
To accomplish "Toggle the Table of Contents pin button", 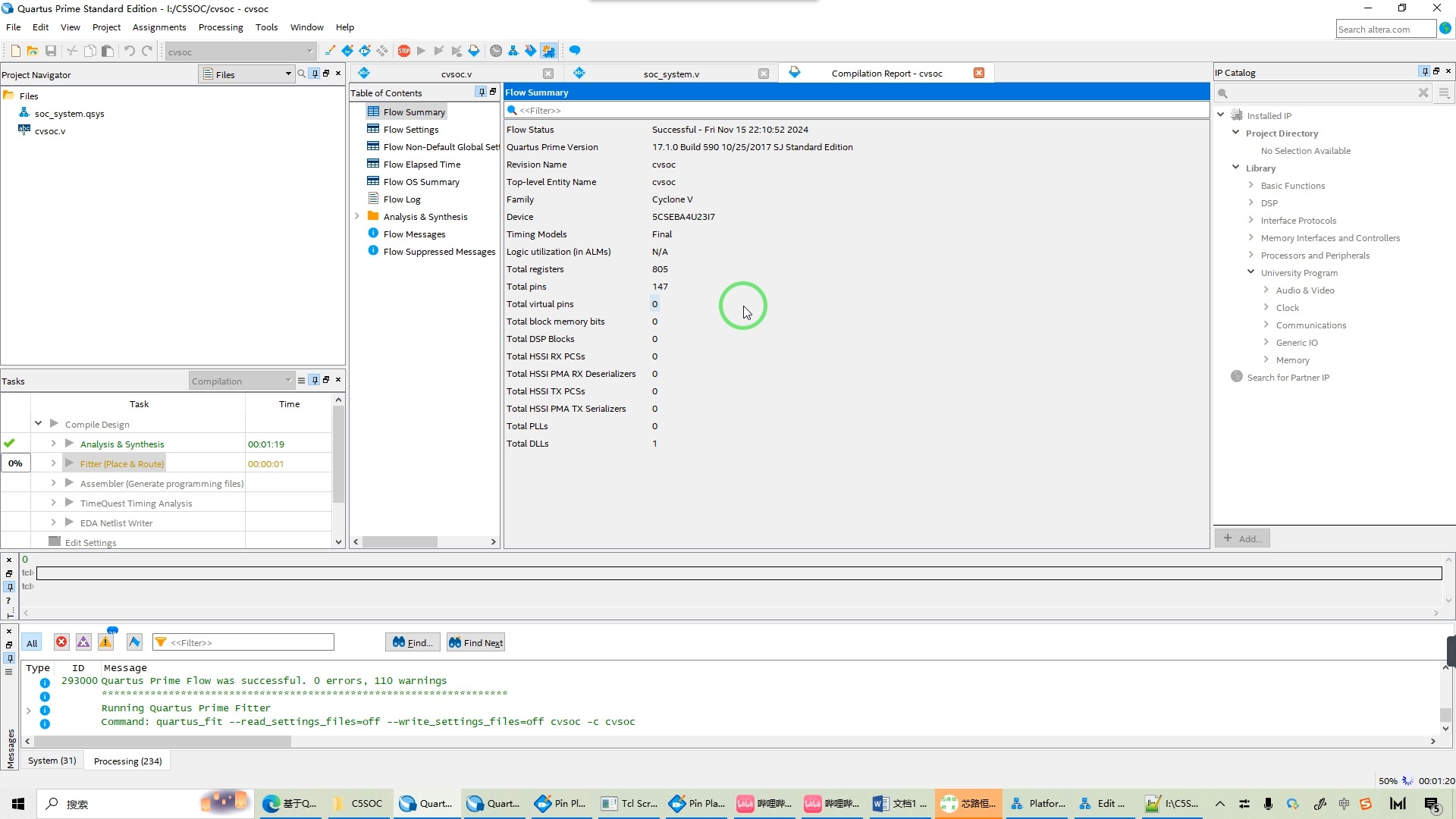I will [x=482, y=92].
